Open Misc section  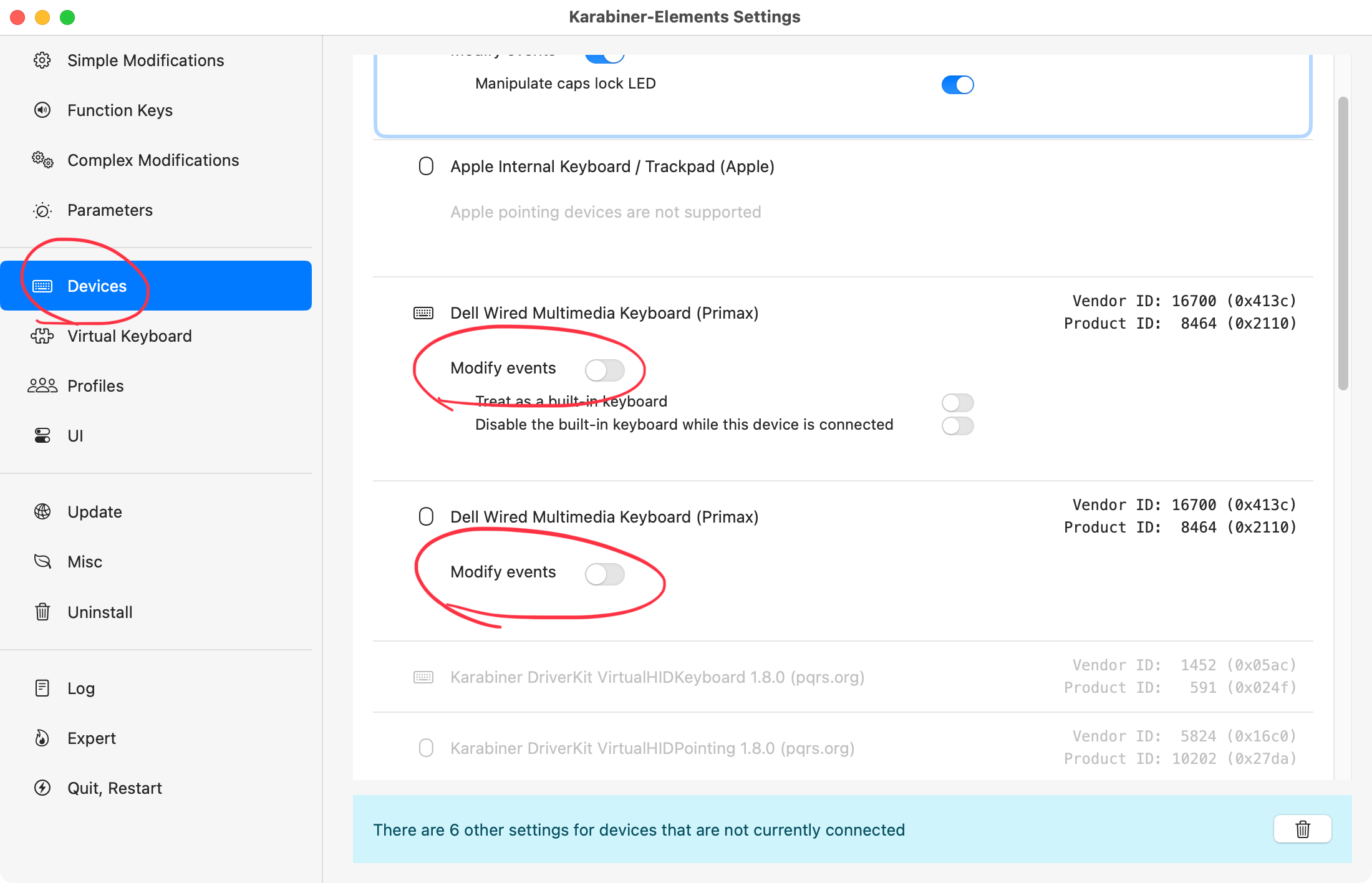[156, 562]
